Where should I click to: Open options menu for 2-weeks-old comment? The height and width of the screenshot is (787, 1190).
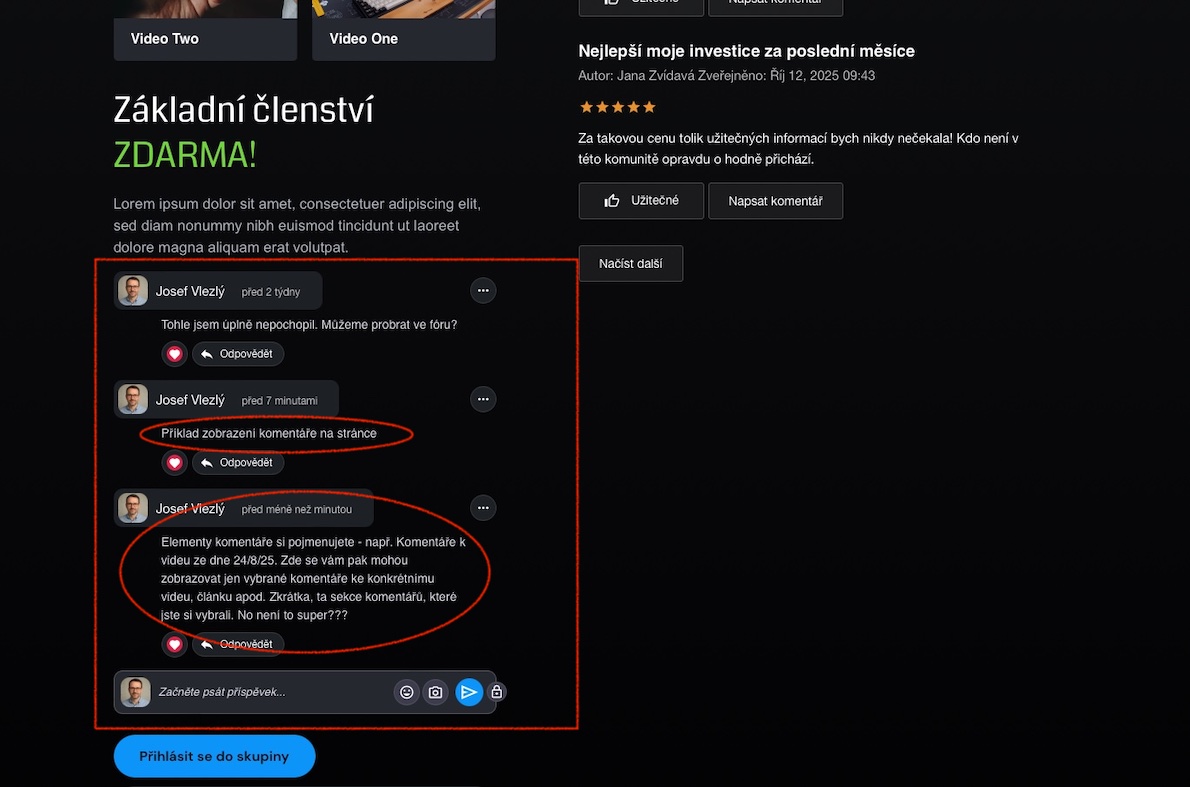483,291
